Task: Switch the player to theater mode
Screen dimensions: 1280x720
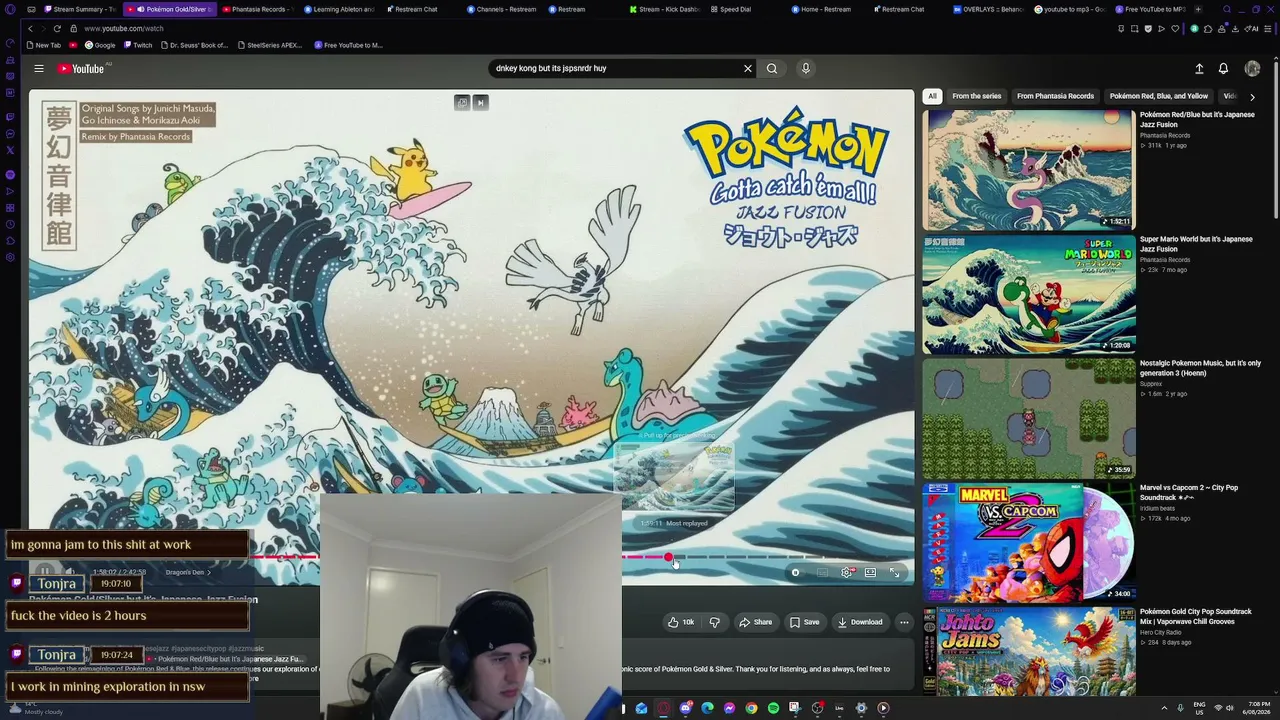Action: click(870, 573)
